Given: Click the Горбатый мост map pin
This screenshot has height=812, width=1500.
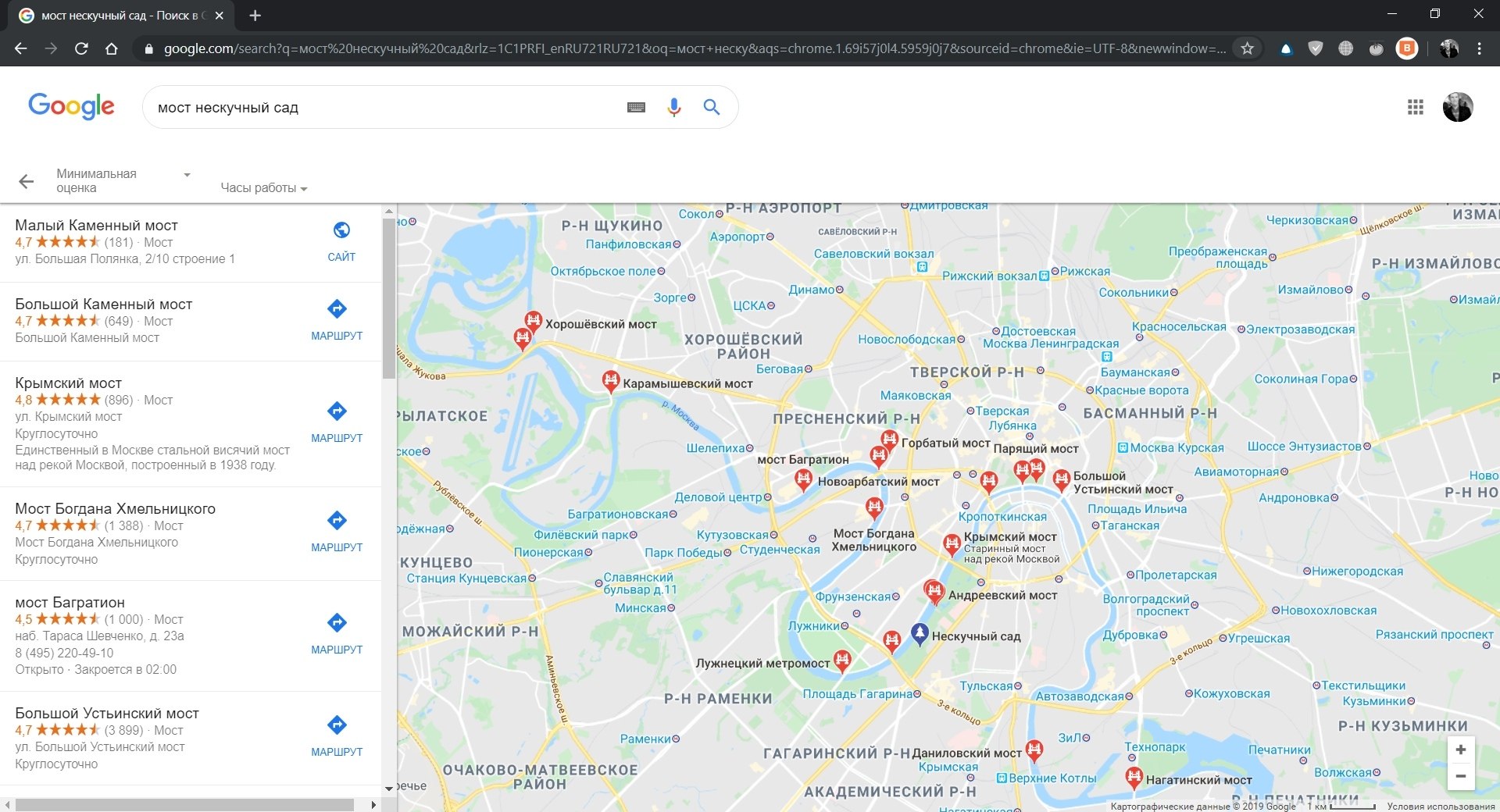Looking at the screenshot, I should (x=889, y=440).
